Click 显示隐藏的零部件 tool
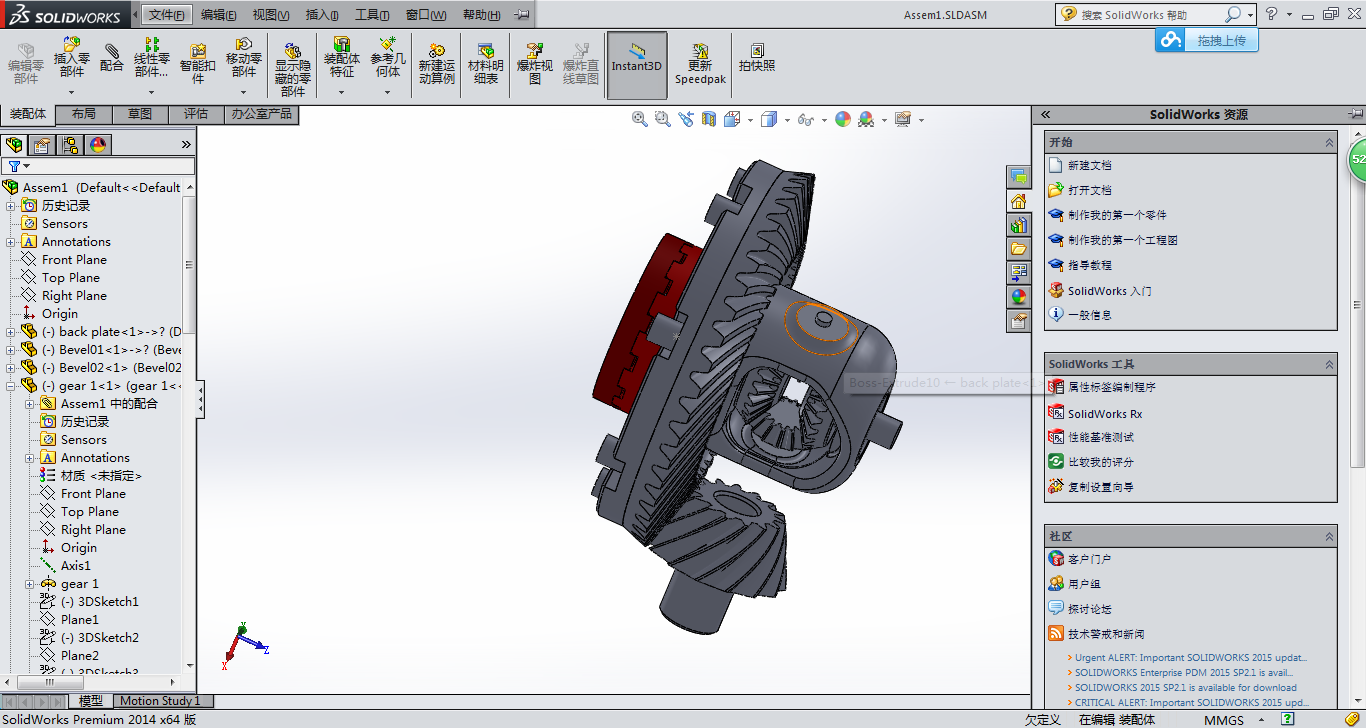The height and width of the screenshot is (728, 1366). [x=293, y=70]
